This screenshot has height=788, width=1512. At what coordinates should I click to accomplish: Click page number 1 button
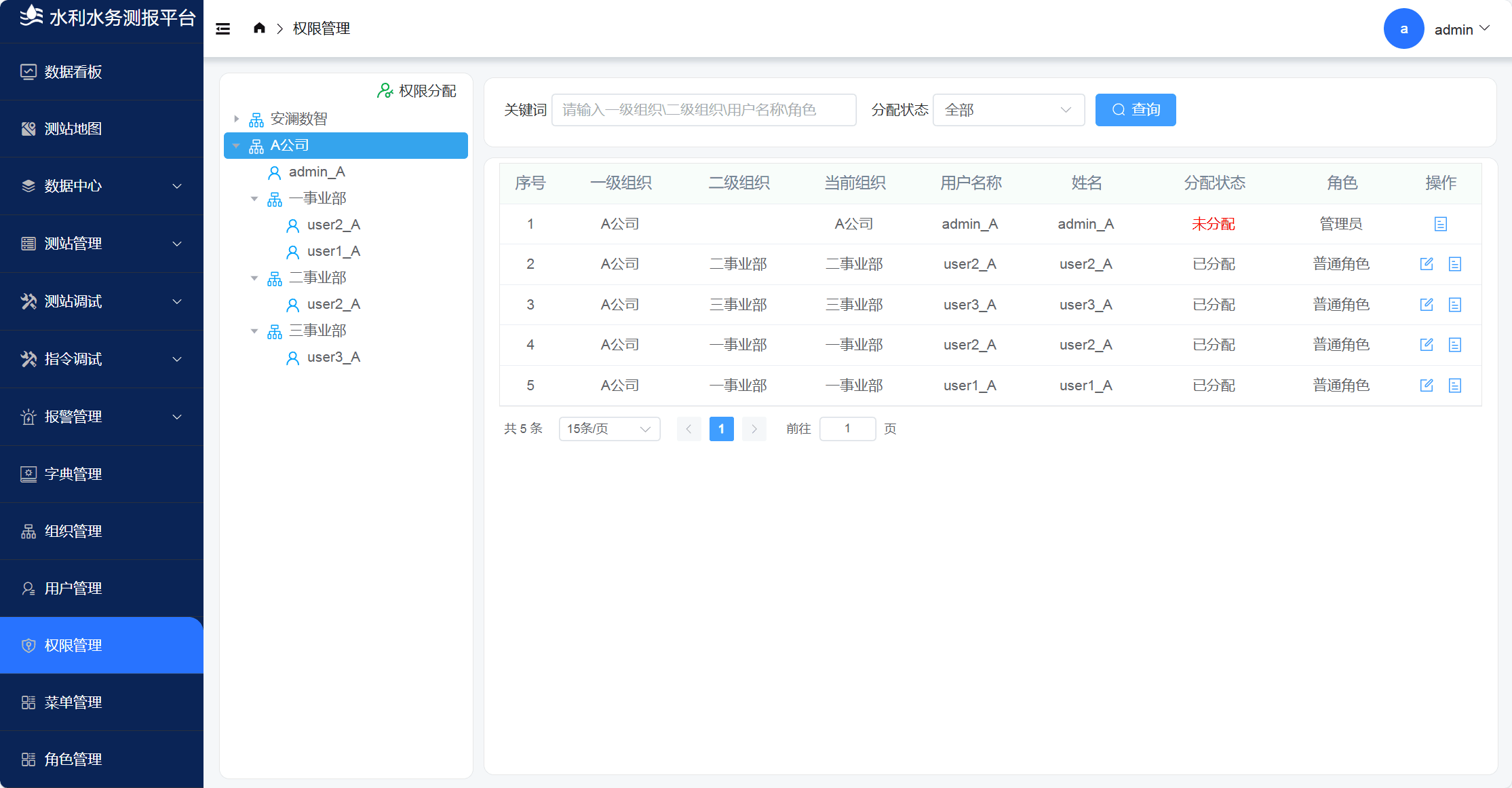[x=721, y=429]
